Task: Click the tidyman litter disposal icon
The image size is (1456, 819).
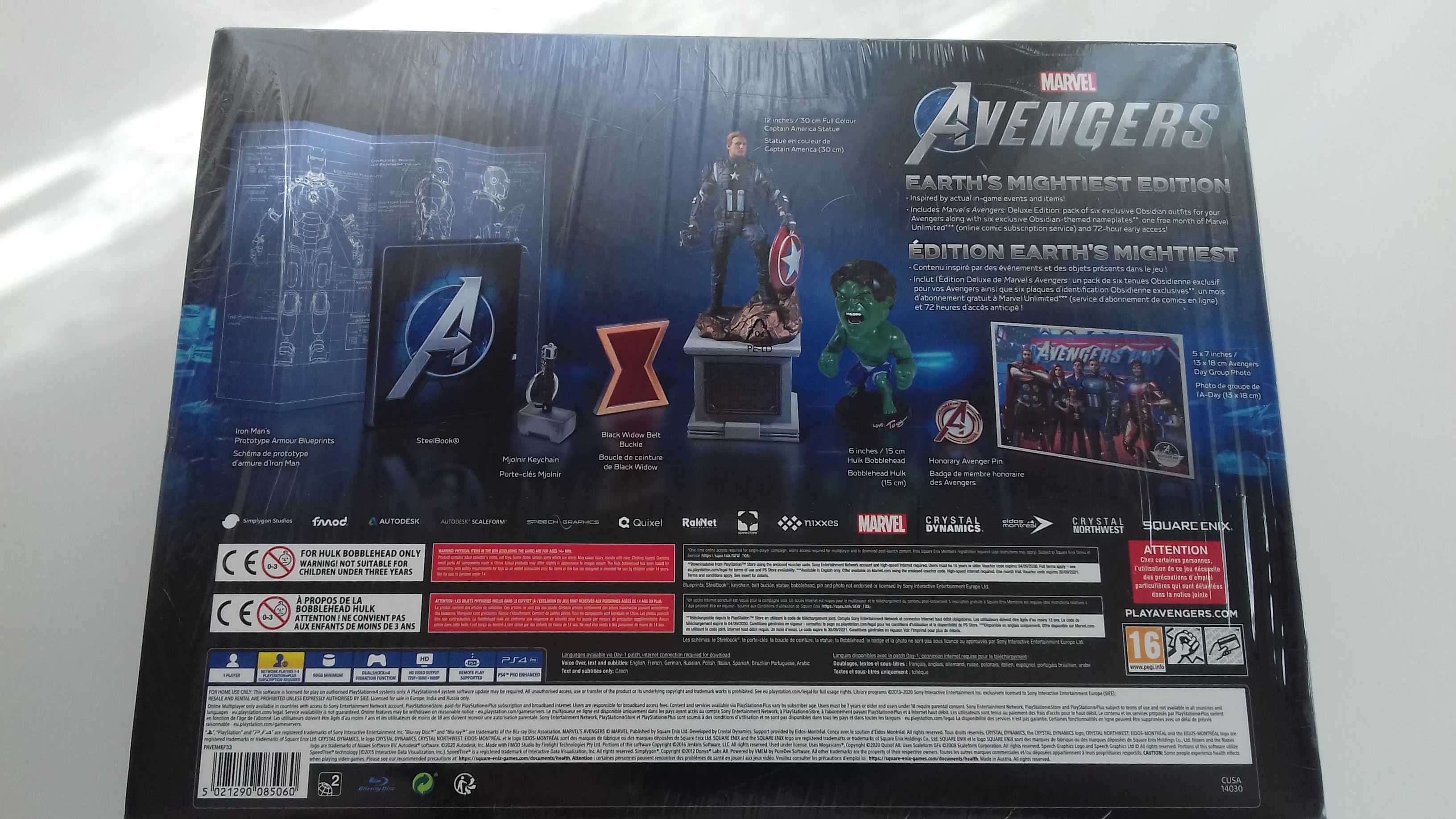Action: (465, 784)
